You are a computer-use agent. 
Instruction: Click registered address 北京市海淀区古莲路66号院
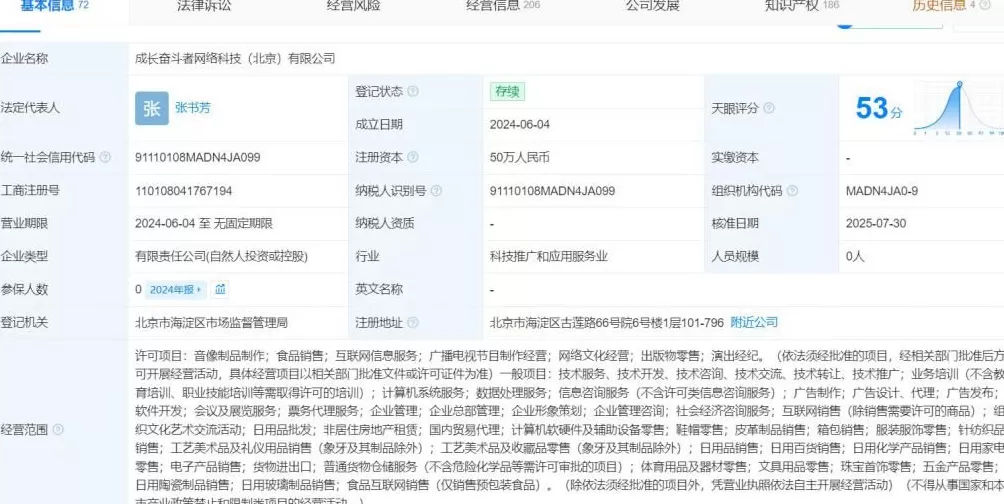607,323
